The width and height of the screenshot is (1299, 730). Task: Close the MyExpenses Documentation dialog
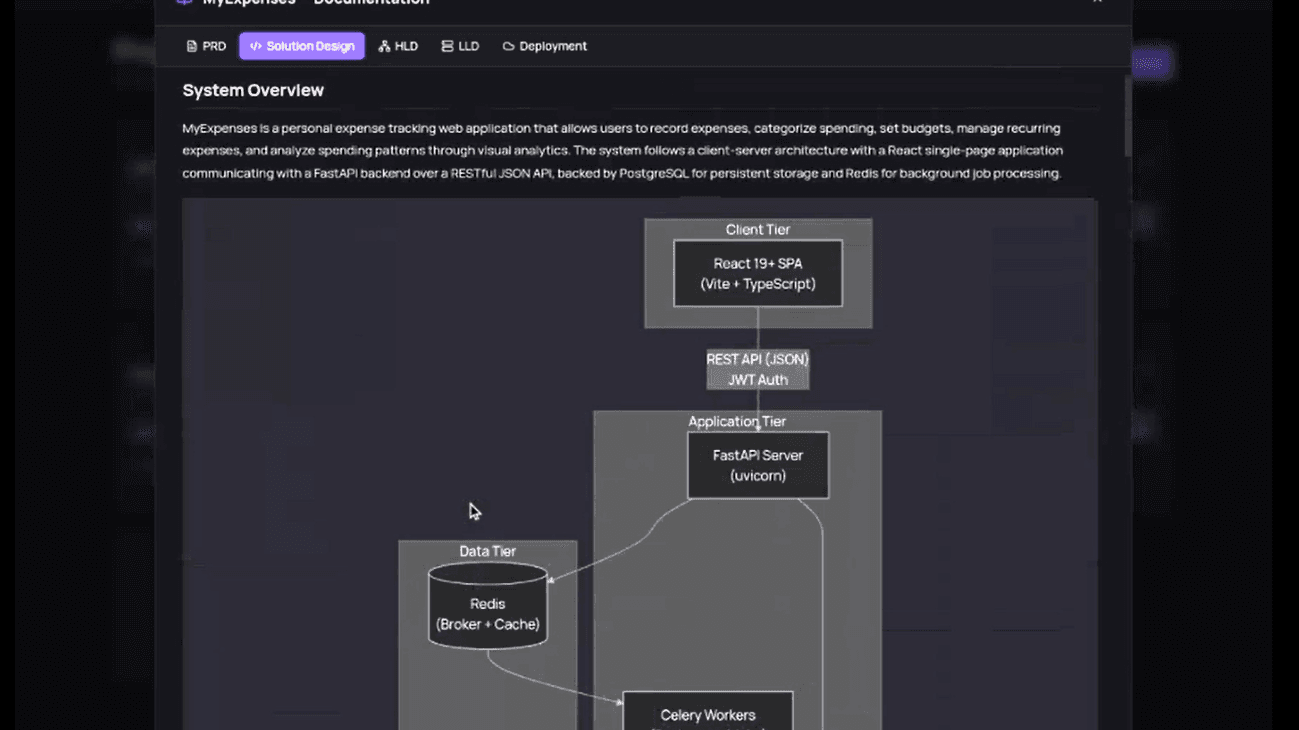tap(1097, 3)
